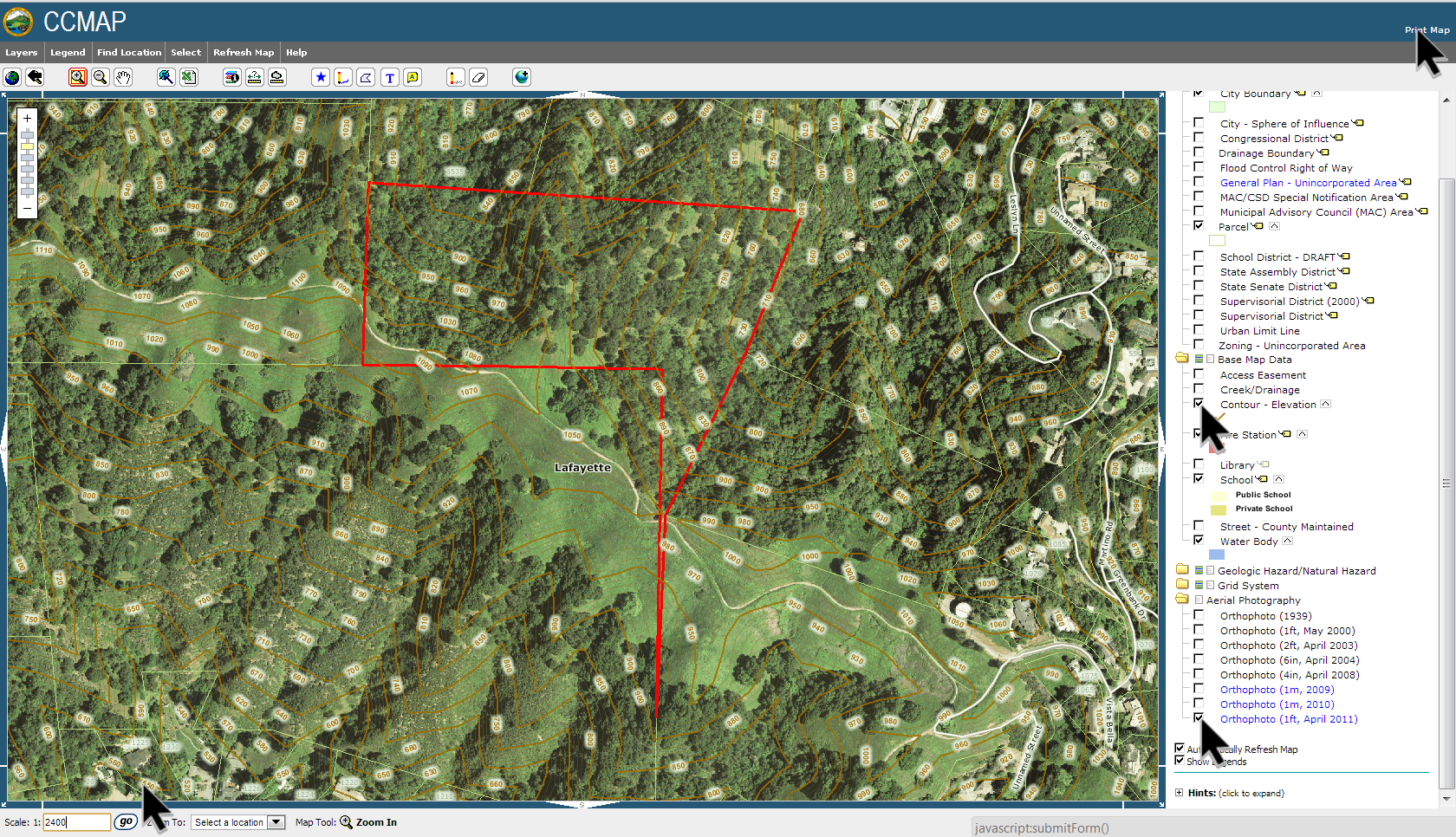1456x837 pixels.
Task: Click the full extent globe icon
Action: click(x=12, y=77)
